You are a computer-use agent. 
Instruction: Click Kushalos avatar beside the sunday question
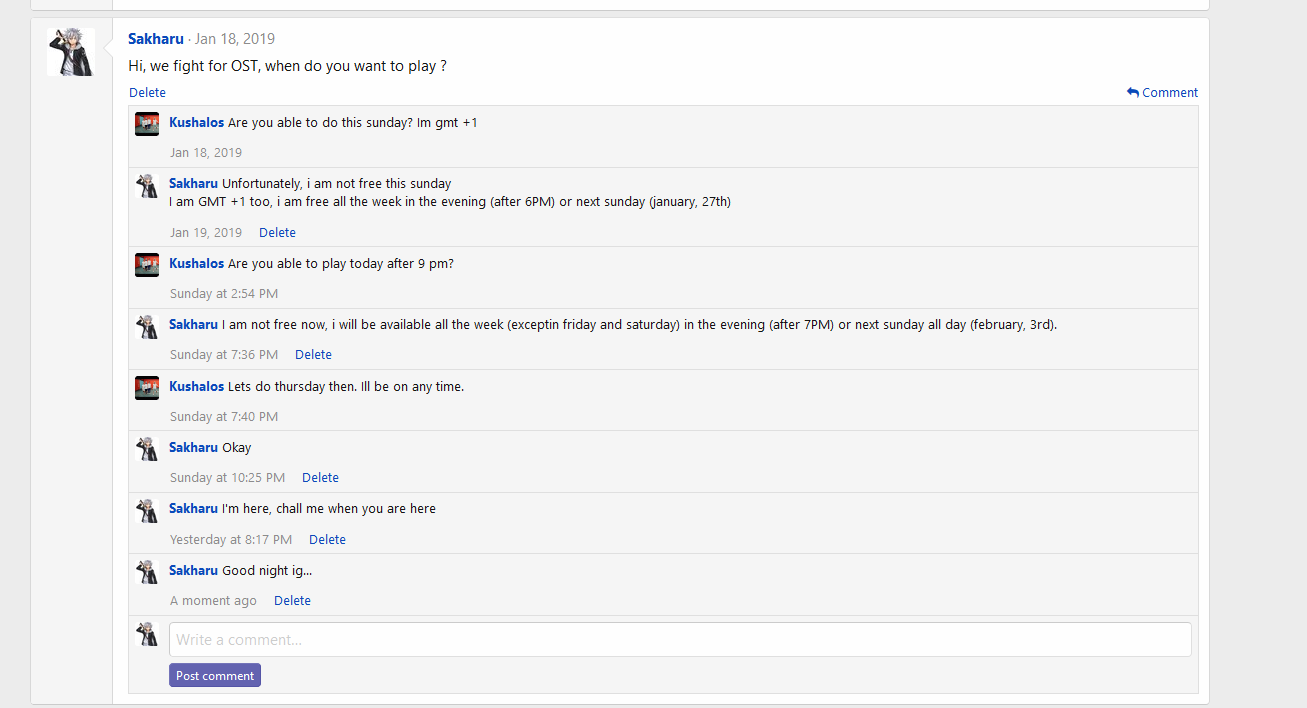tap(147, 124)
